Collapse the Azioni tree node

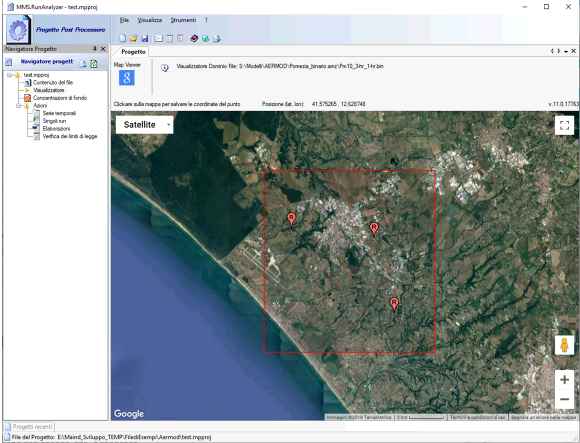pyautogui.click(x=18, y=106)
